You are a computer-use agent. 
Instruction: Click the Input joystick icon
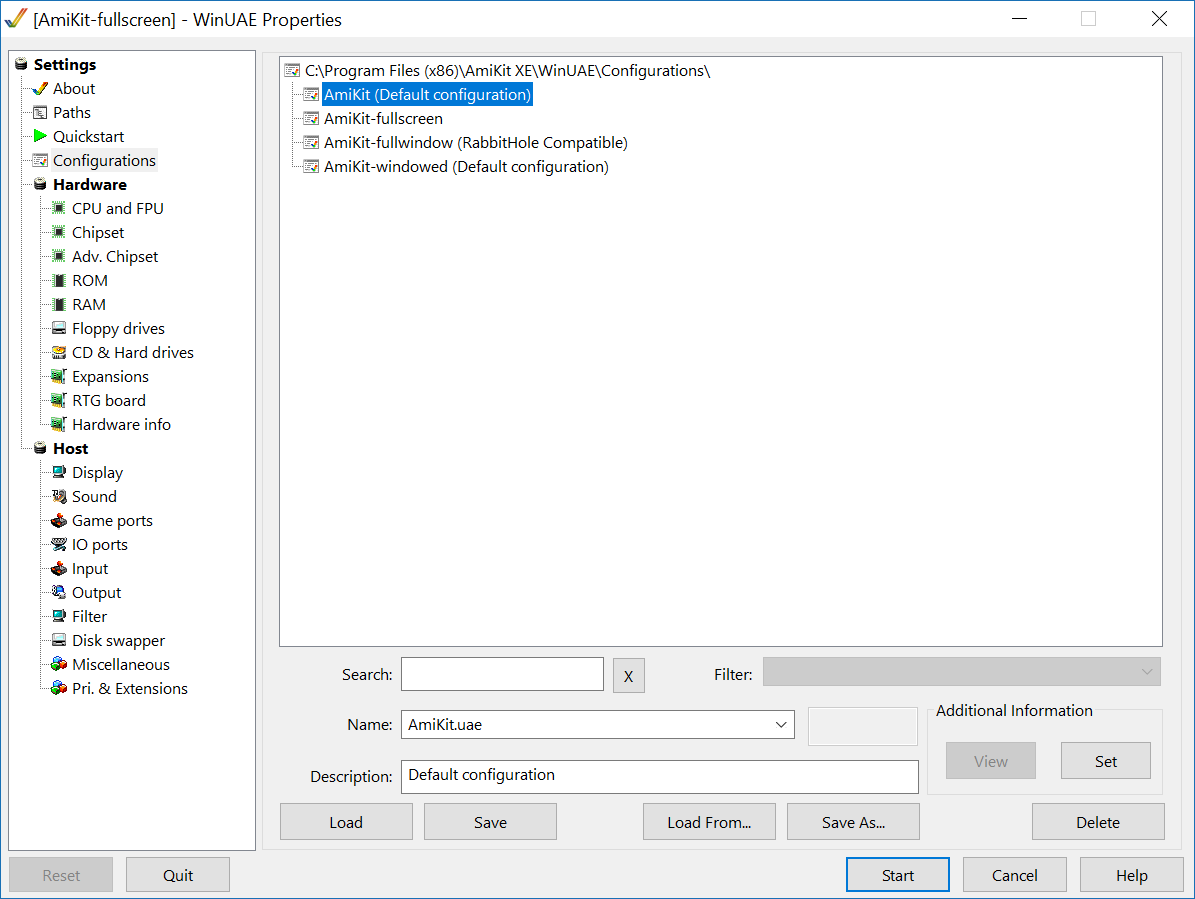59,569
